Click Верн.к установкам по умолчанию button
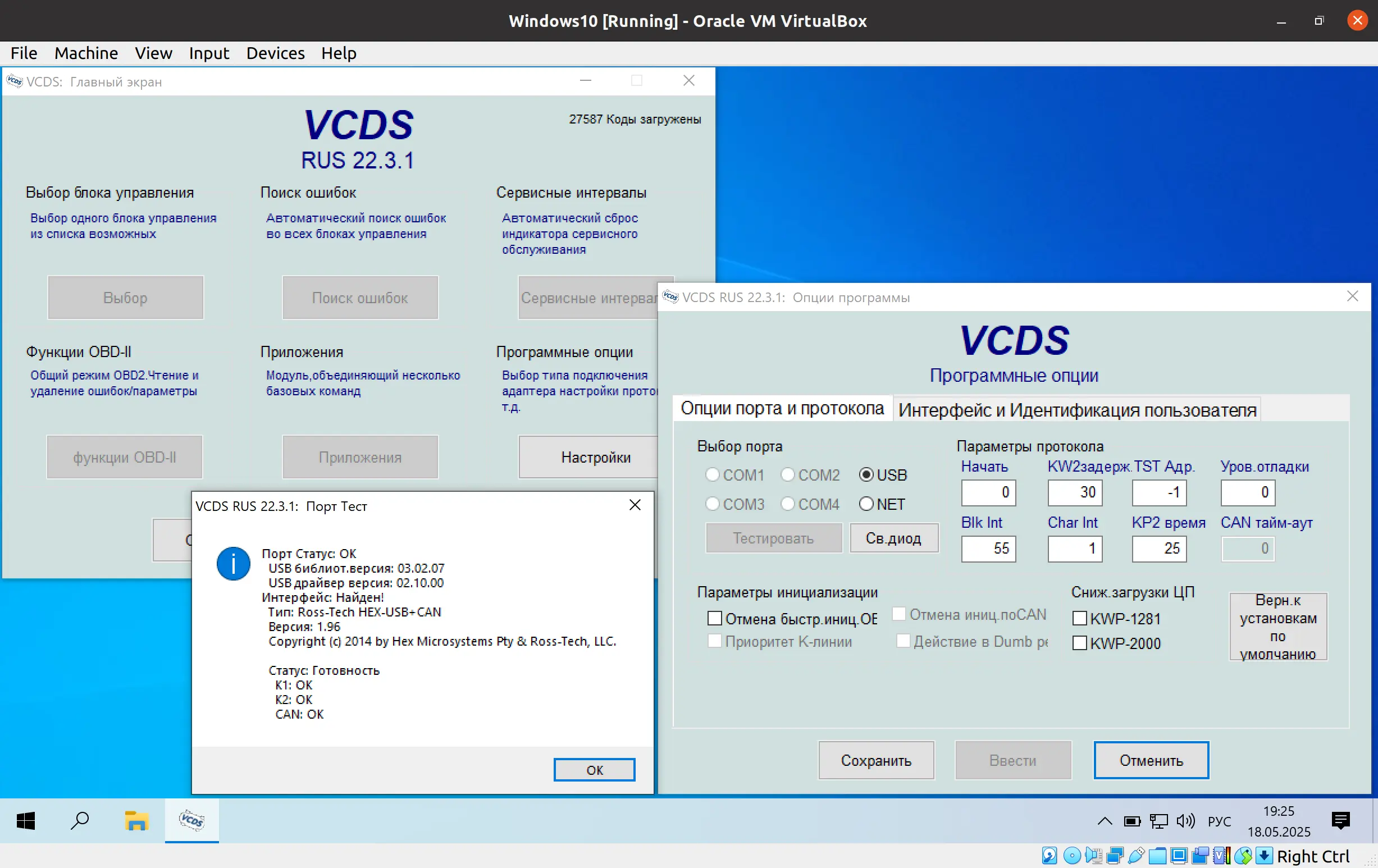 (1278, 627)
